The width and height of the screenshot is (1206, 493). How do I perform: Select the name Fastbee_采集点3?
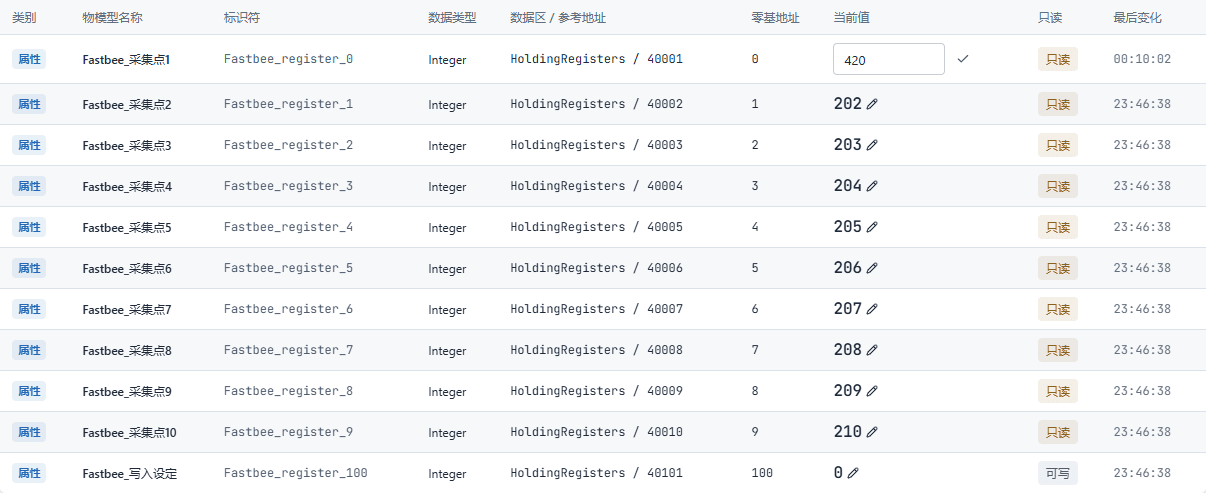point(127,146)
